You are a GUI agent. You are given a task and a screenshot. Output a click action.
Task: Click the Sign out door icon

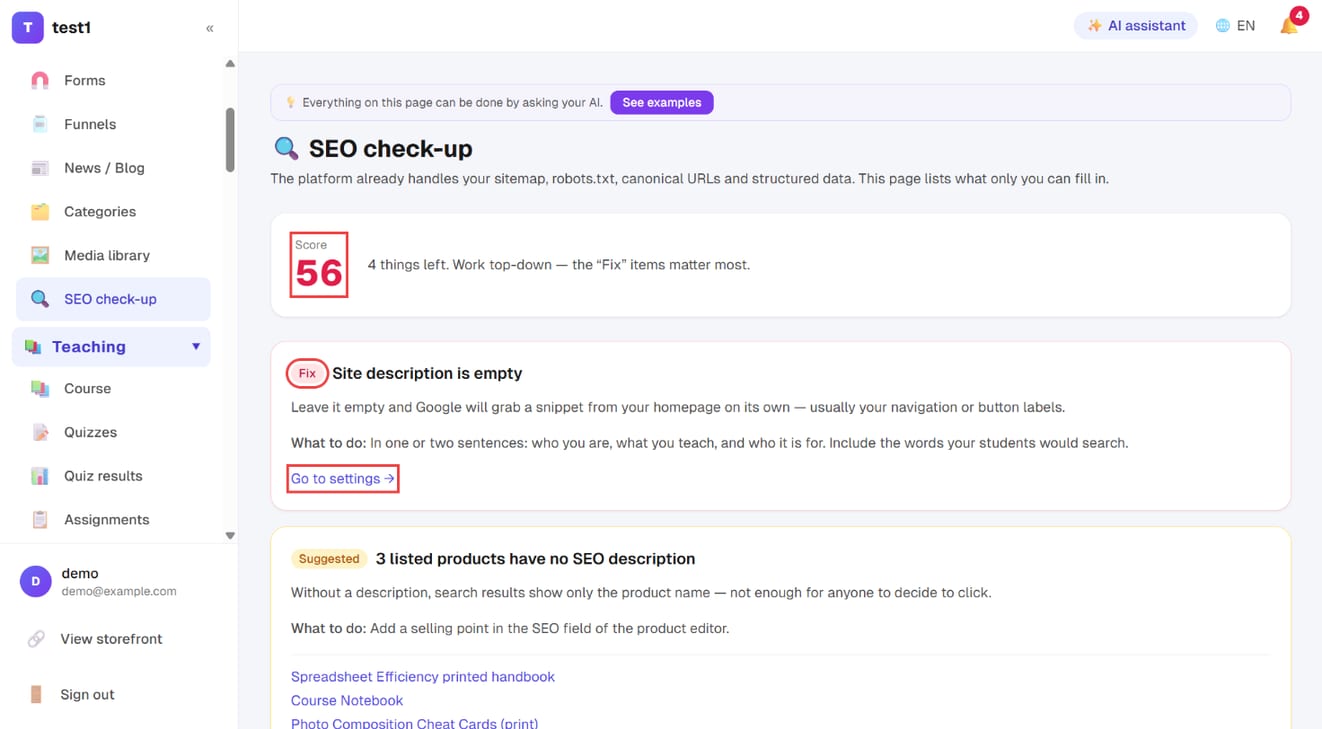(36, 694)
